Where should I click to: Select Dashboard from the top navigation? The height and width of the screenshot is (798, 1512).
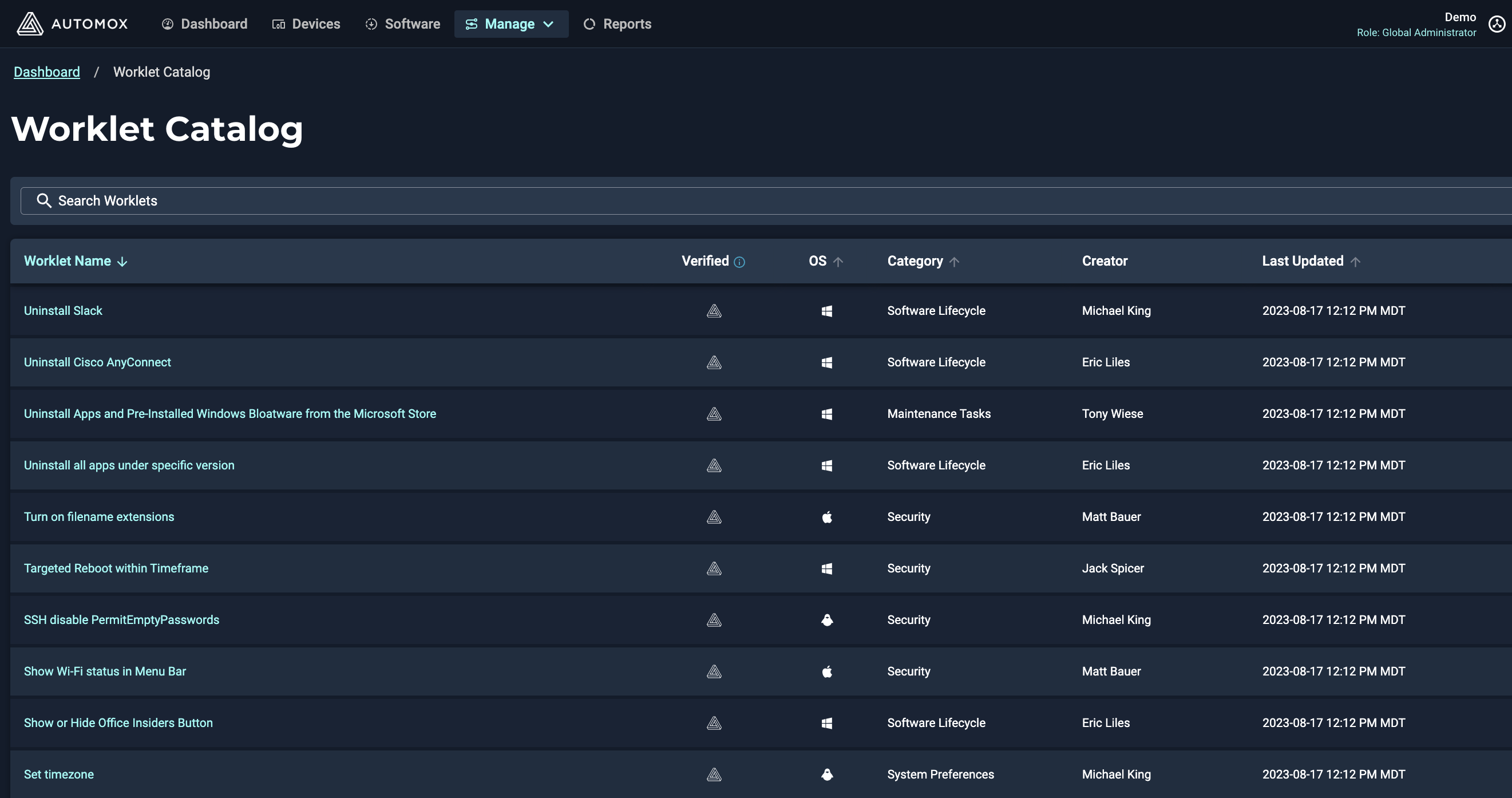pyautogui.click(x=204, y=23)
